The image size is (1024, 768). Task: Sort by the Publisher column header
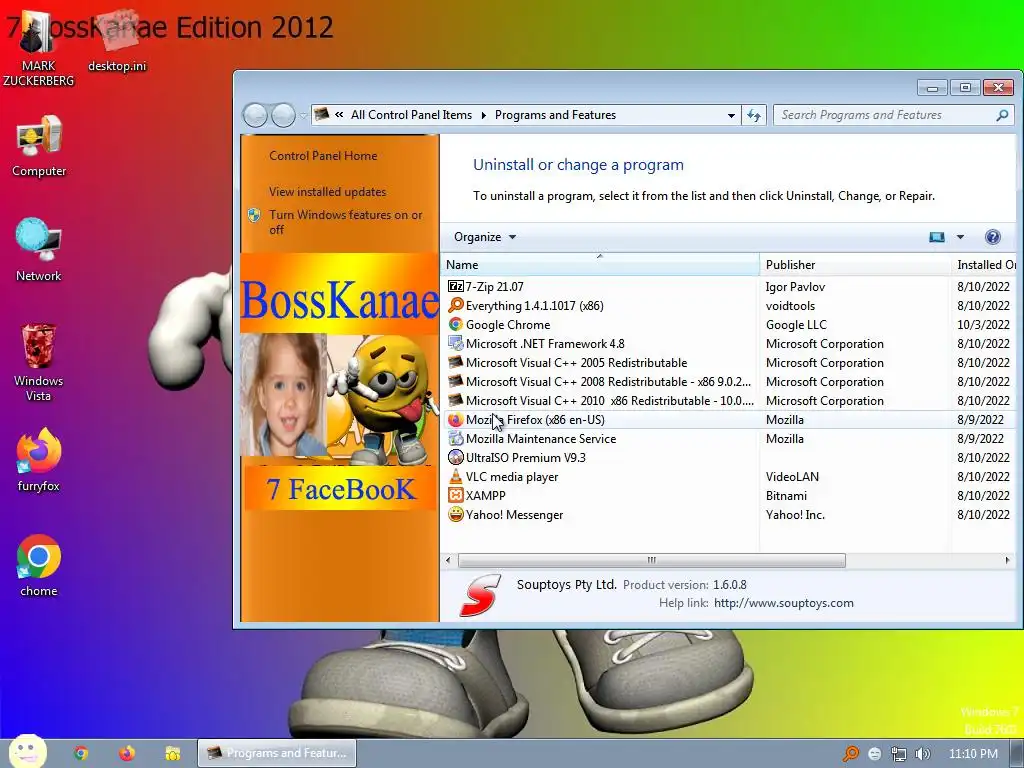[854, 264]
